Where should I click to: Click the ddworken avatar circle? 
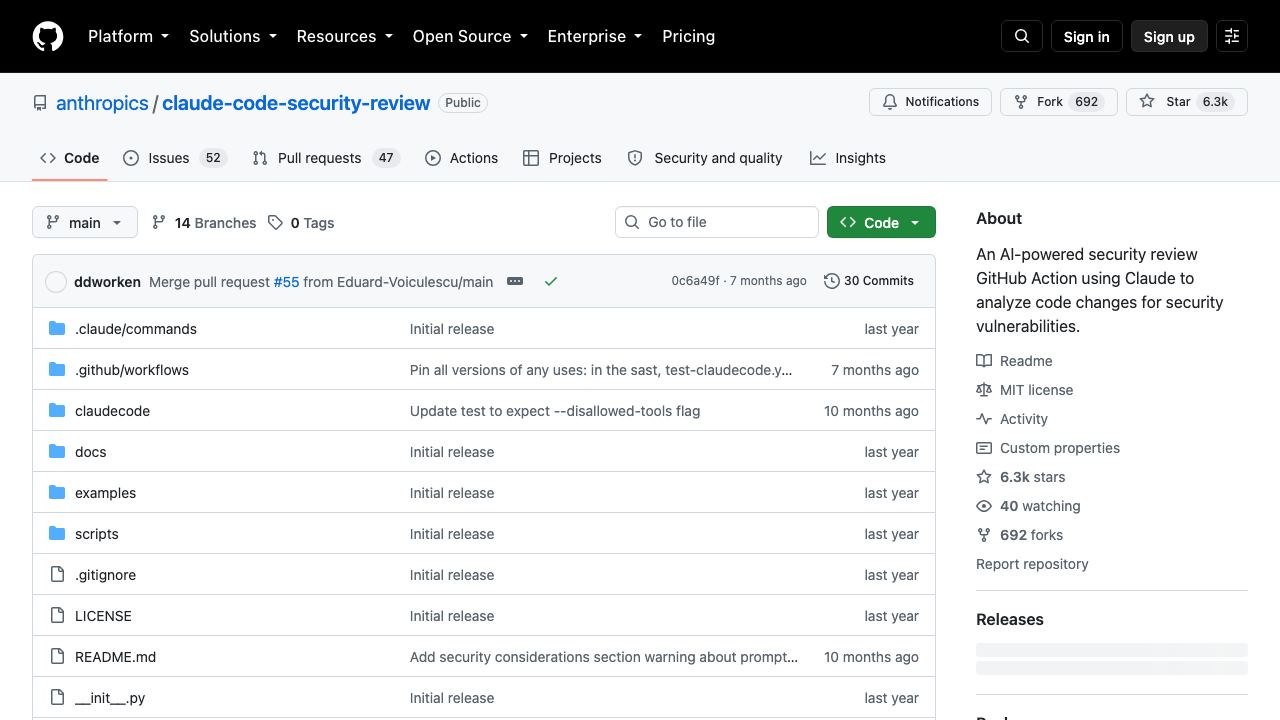click(56, 282)
